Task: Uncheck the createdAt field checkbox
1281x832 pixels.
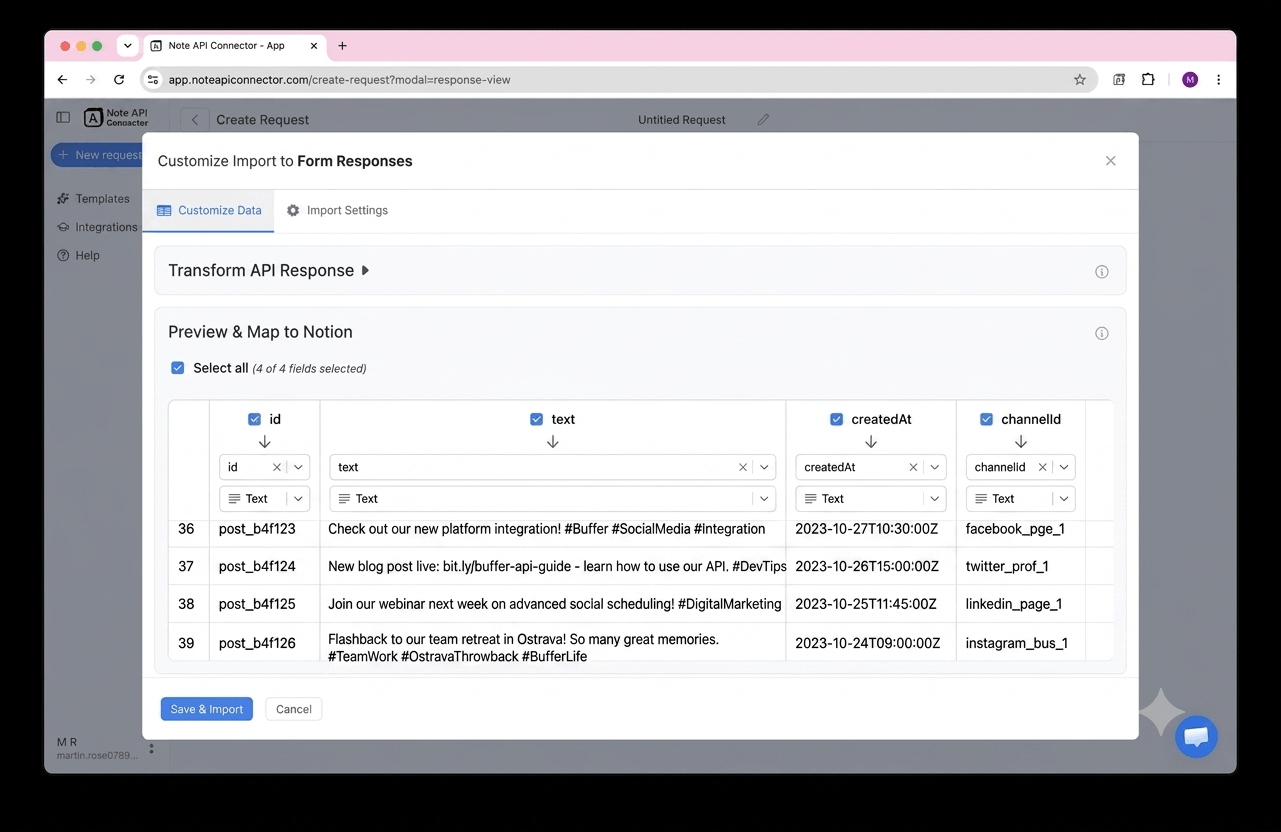Action: [836, 420]
